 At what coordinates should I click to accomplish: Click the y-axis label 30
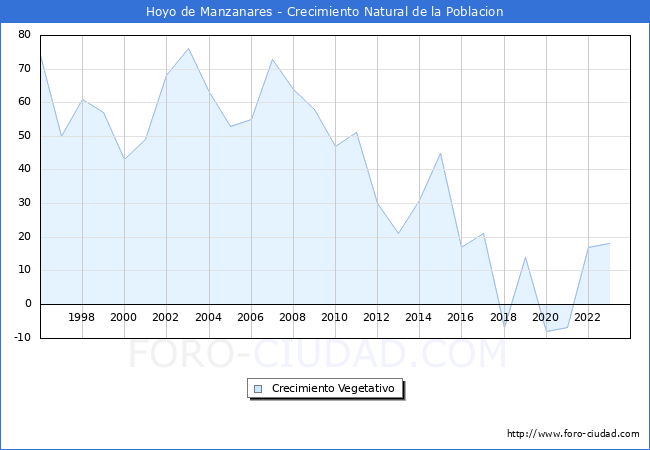24,203
